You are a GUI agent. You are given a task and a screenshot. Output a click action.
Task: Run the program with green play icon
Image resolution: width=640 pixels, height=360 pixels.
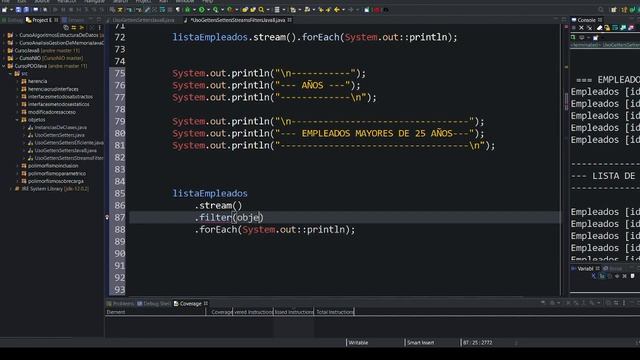point(202,9)
